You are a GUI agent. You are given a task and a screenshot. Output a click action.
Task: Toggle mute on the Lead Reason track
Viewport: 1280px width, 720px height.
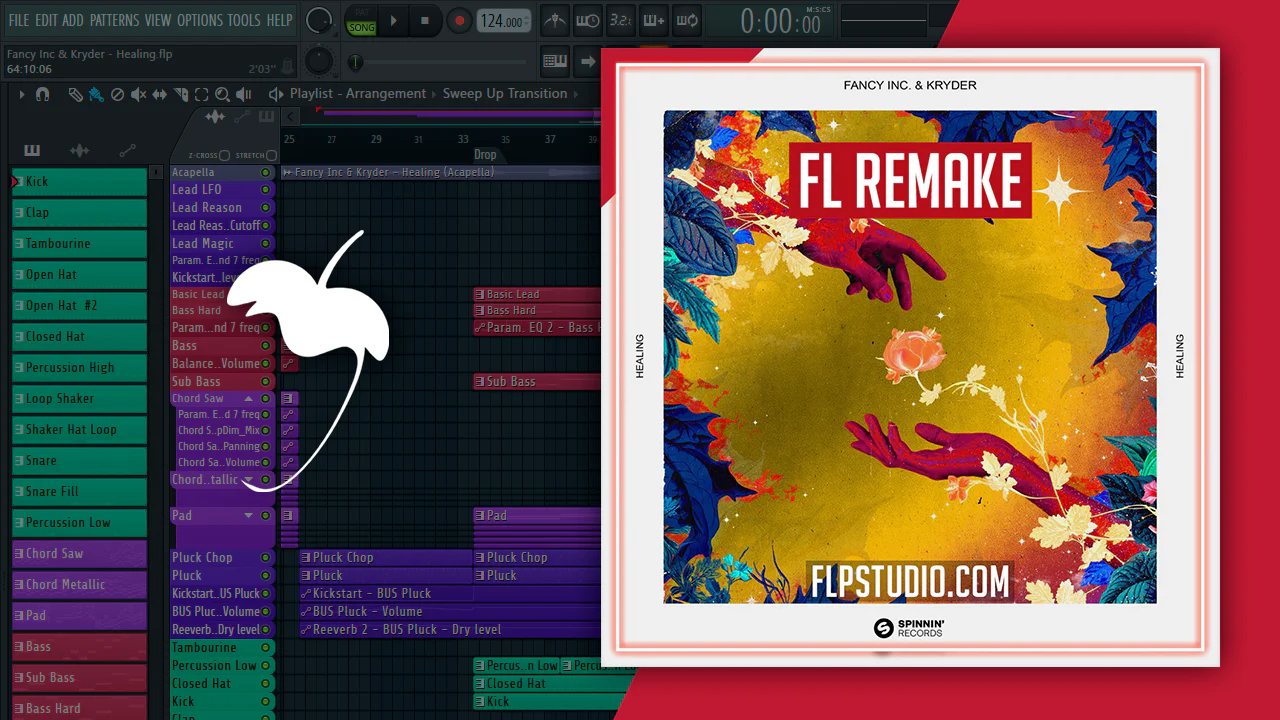click(265, 208)
